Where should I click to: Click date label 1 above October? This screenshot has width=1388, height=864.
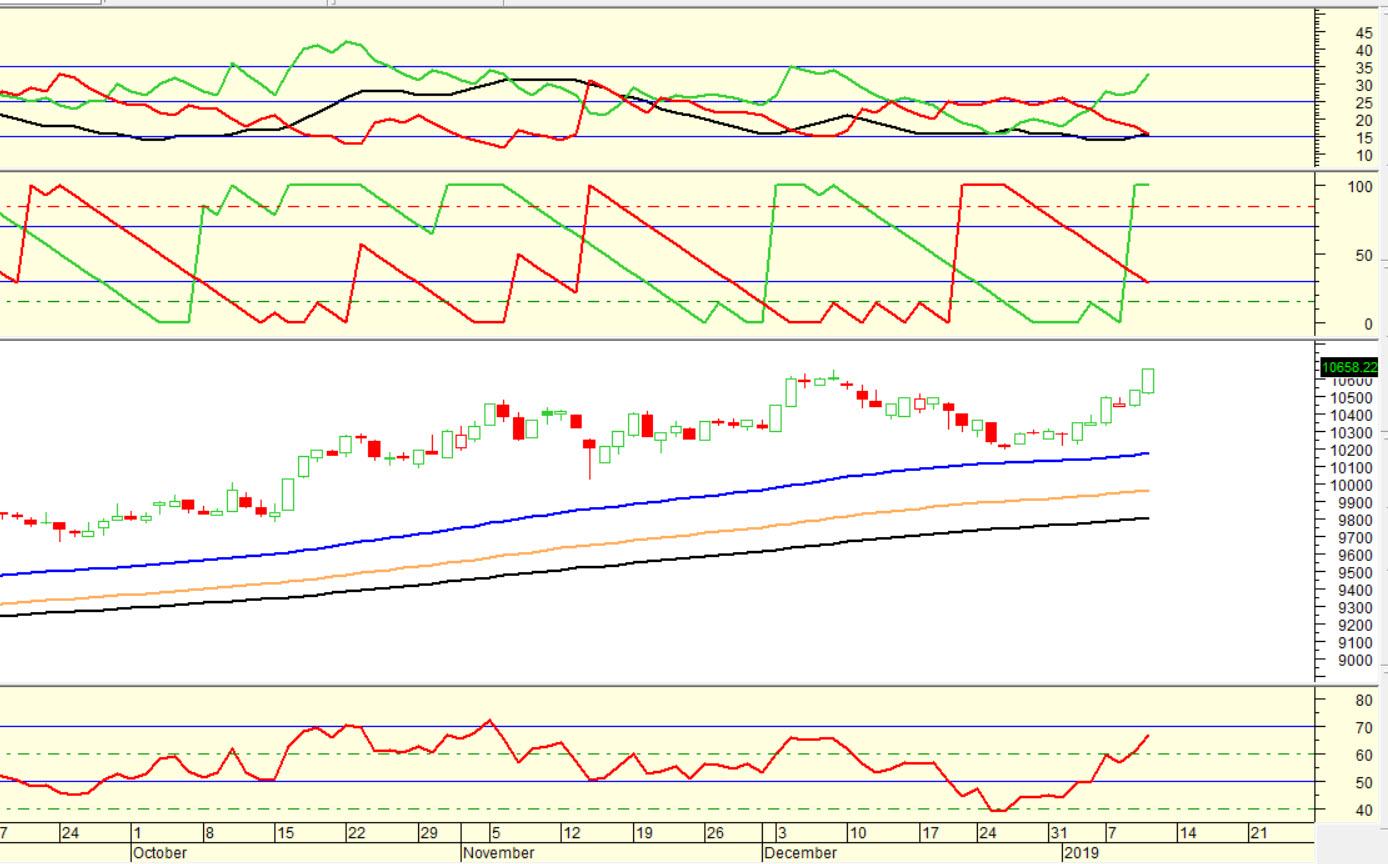pos(138,833)
